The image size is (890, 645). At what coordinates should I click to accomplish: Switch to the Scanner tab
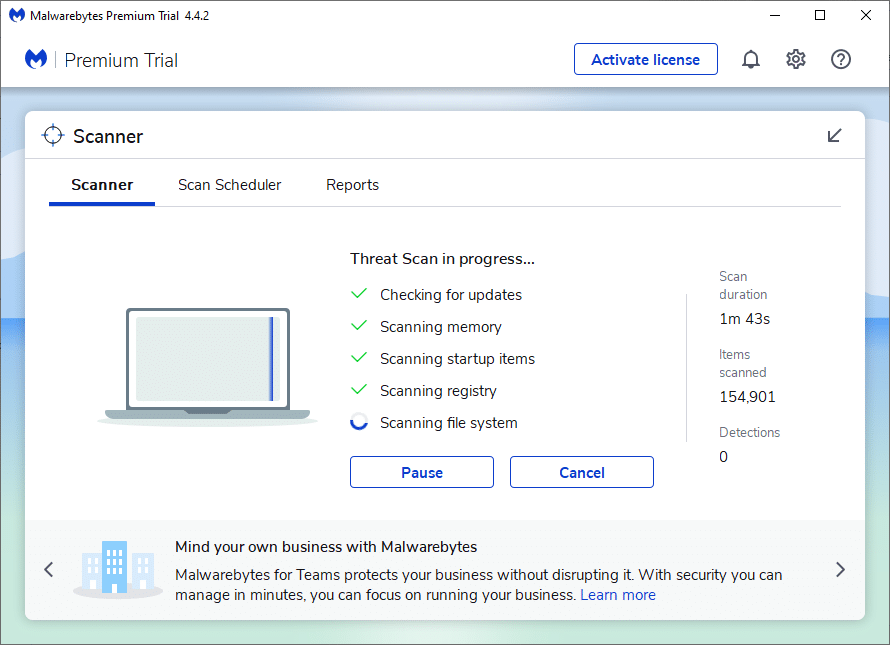pos(102,185)
